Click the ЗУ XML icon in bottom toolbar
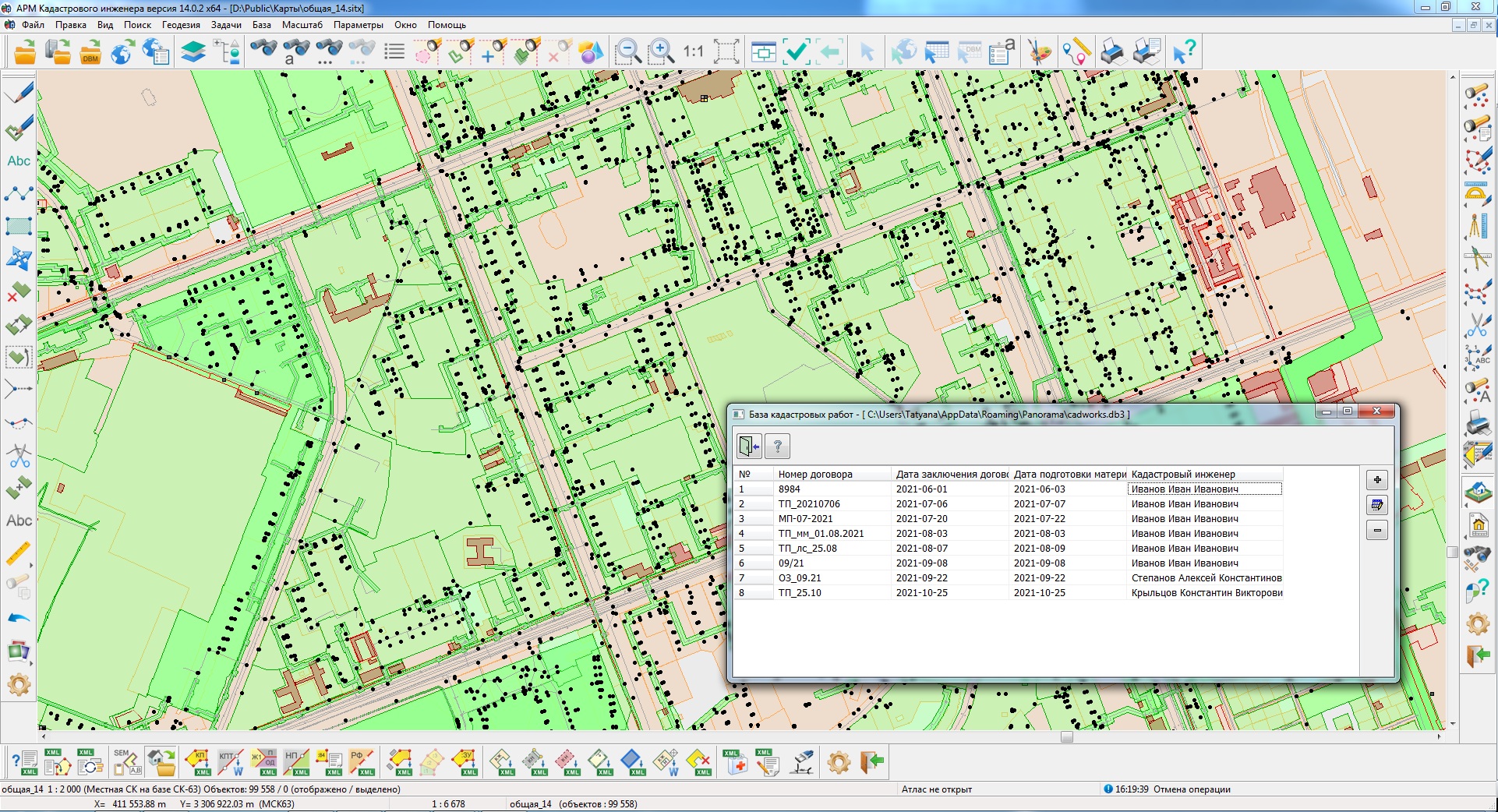1498x812 pixels. 465,762
